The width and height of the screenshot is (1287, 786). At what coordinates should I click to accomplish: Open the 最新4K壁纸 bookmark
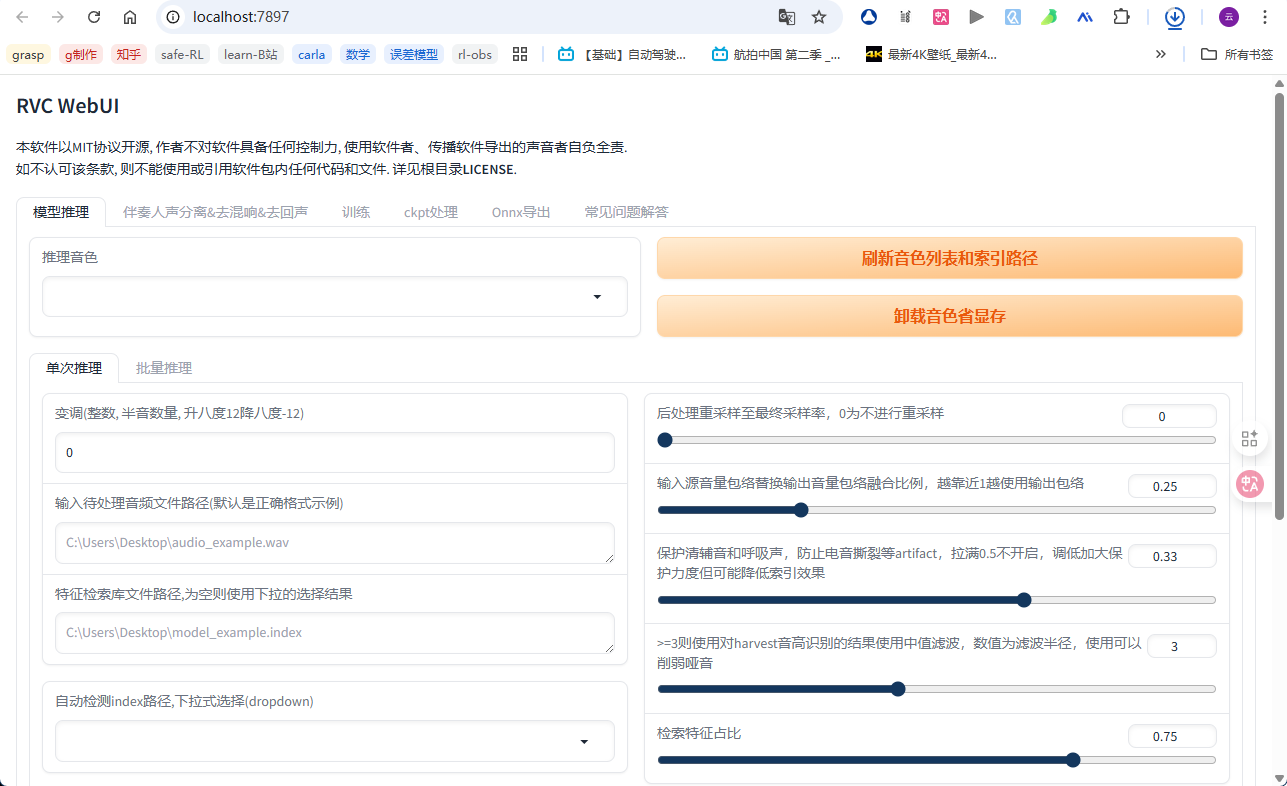point(932,54)
